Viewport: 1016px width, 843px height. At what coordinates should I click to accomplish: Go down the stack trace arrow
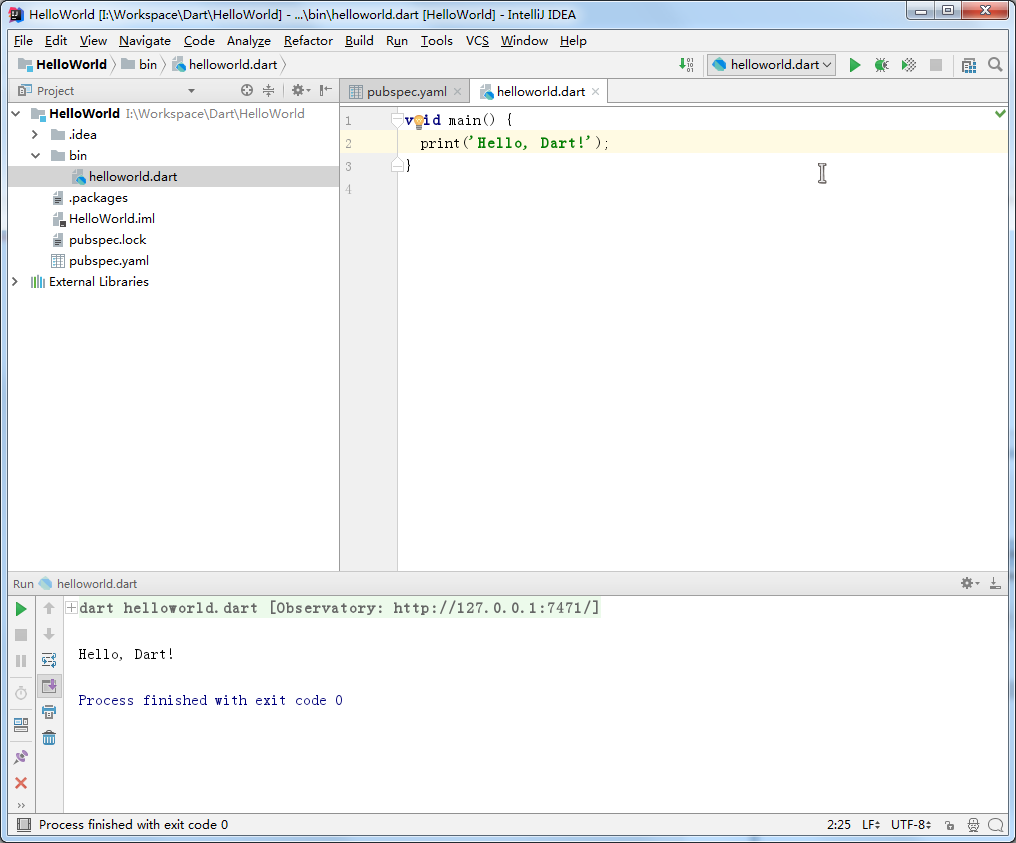(49, 634)
